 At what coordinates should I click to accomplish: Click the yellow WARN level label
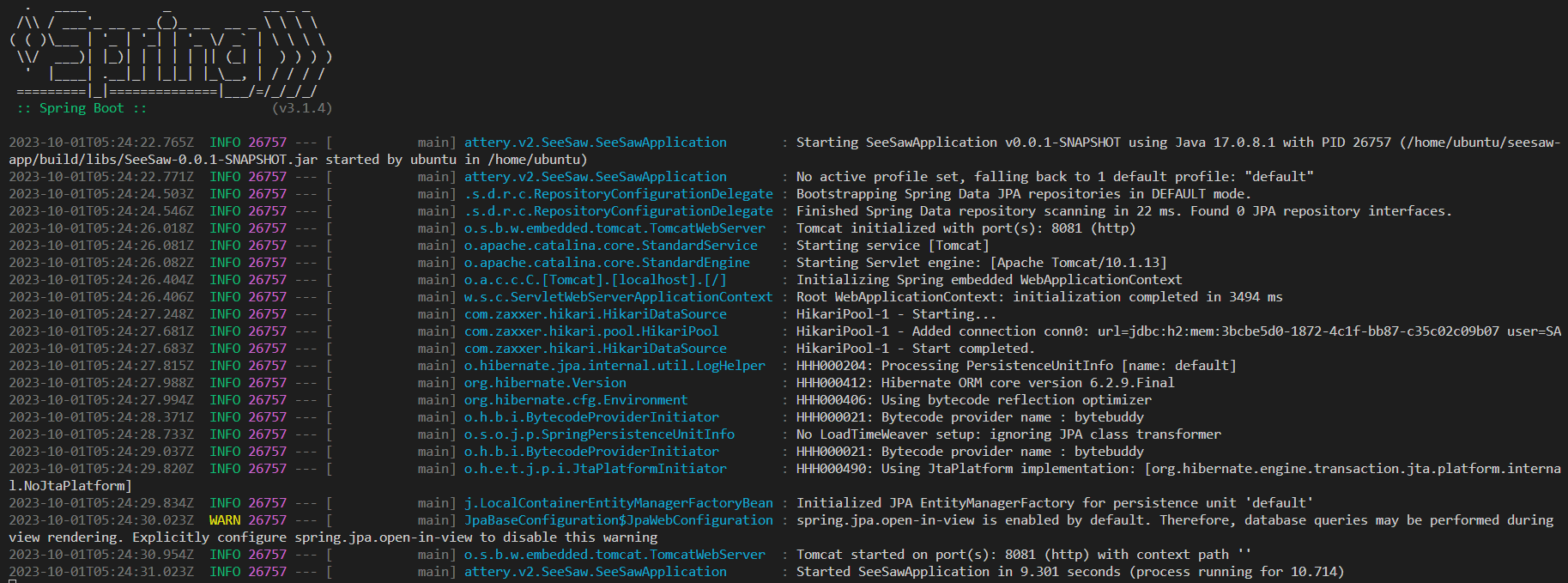coord(225,520)
